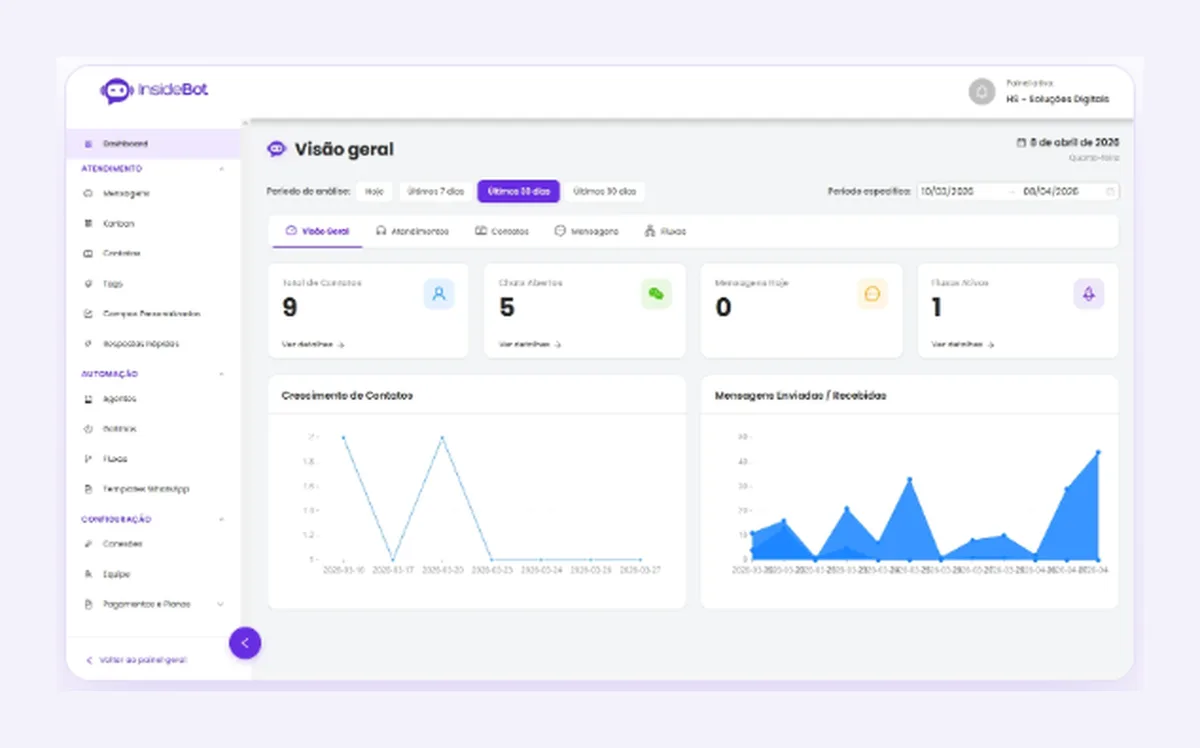Open the profile avatar in the header
1200x748 pixels.
pyautogui.click(x=982, y=92)
